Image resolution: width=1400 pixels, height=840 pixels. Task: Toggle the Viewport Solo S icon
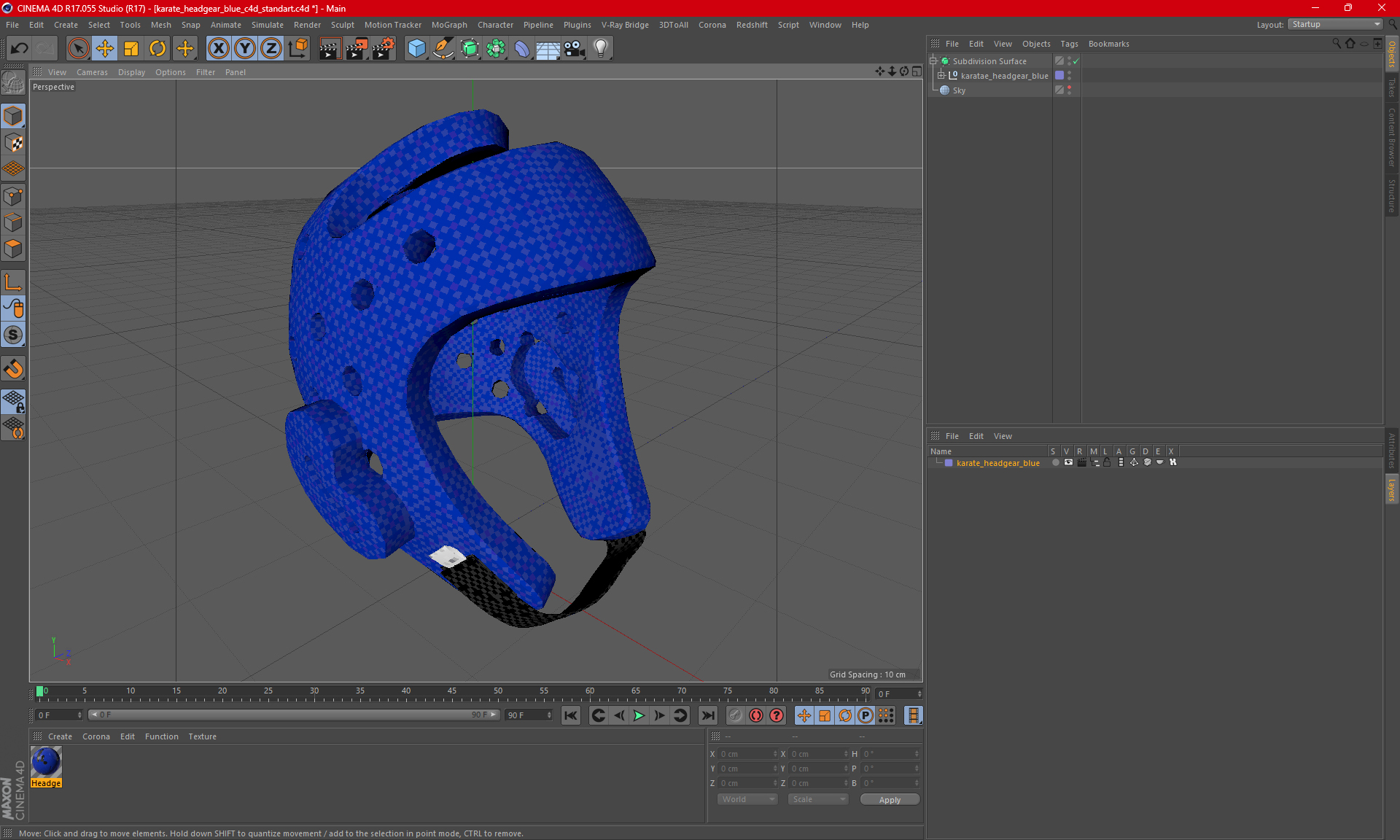(x=13, y=335)
